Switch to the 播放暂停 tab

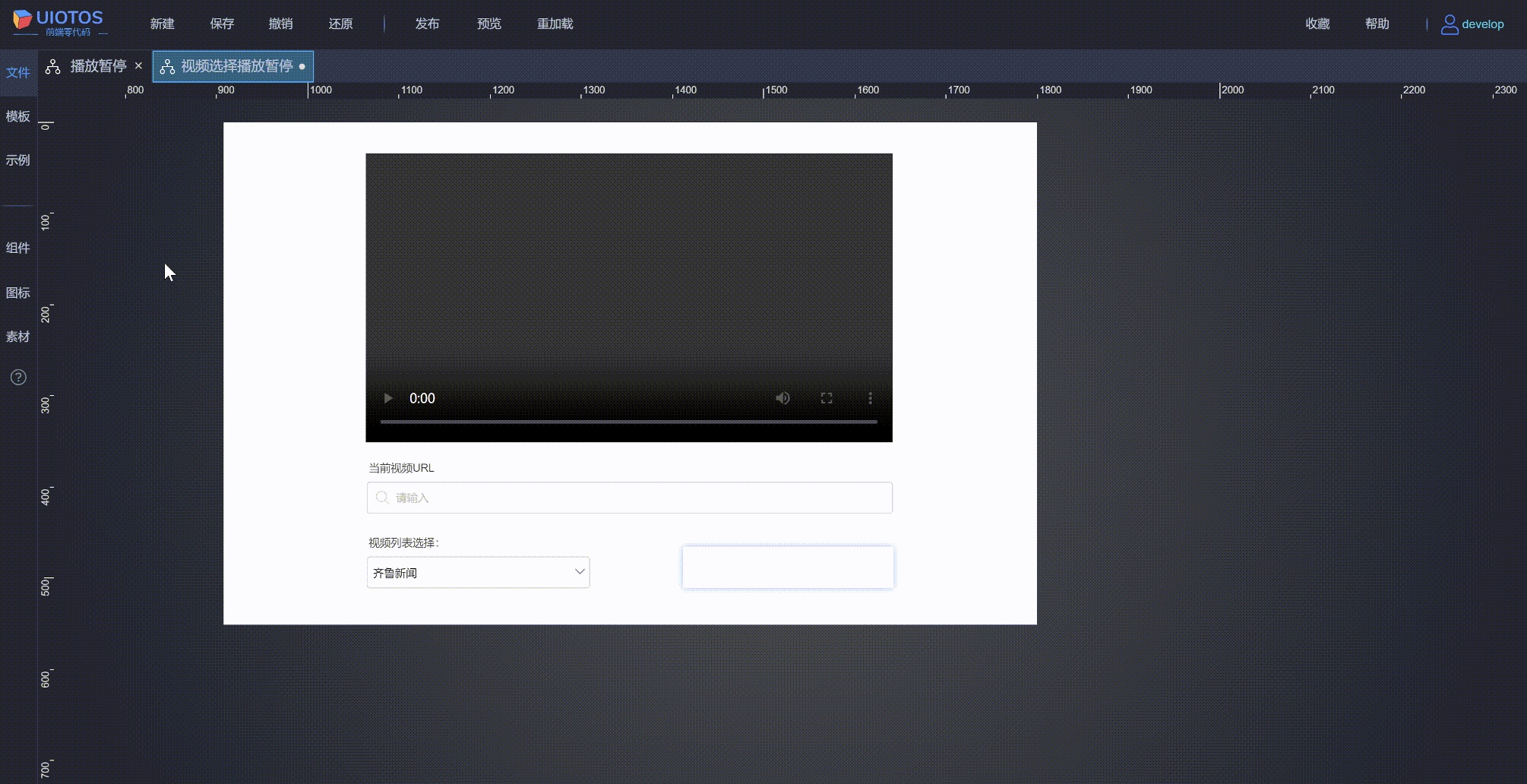pyautogui.click(x=99, y=65)
